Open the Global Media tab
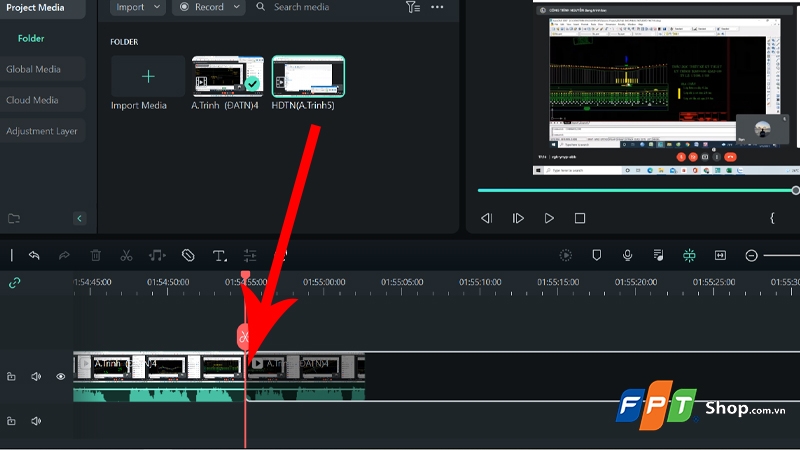800x450 pixels. click(34, 69)
